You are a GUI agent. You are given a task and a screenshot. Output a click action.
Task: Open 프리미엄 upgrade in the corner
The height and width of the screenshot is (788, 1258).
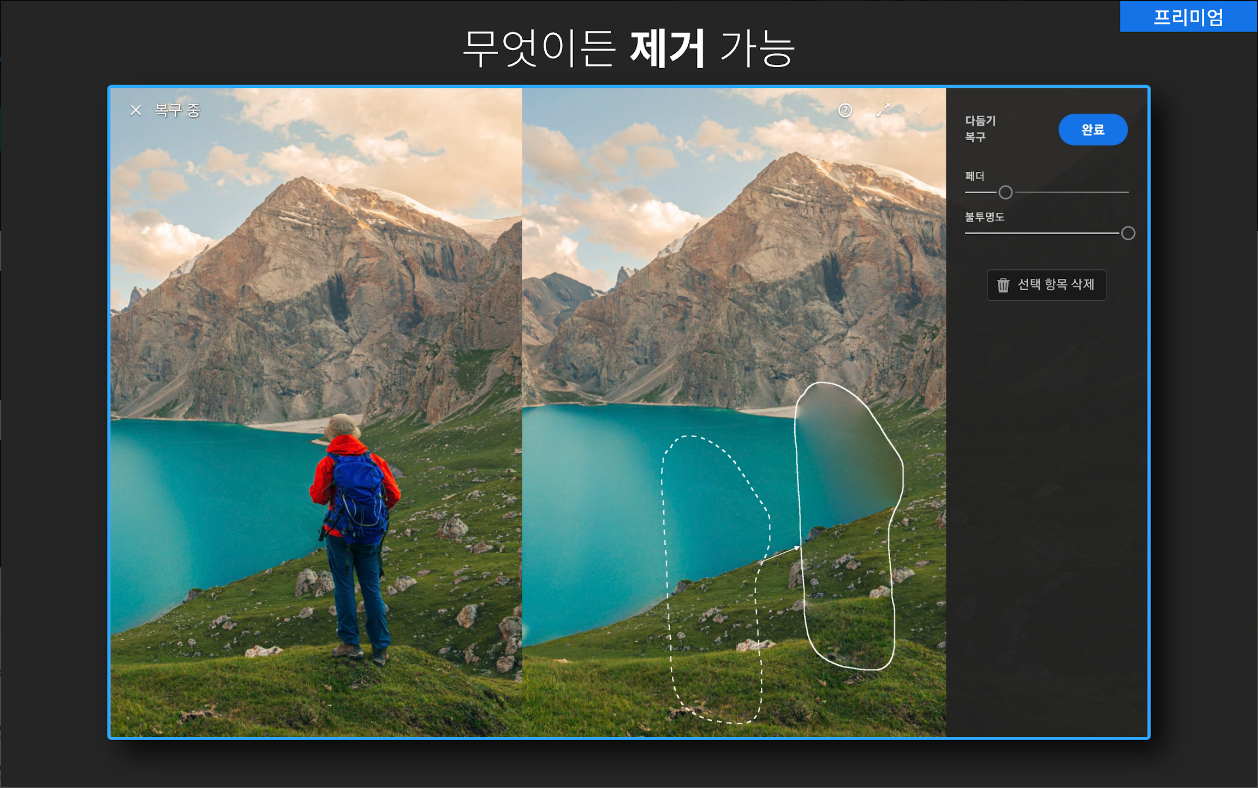1190,17
